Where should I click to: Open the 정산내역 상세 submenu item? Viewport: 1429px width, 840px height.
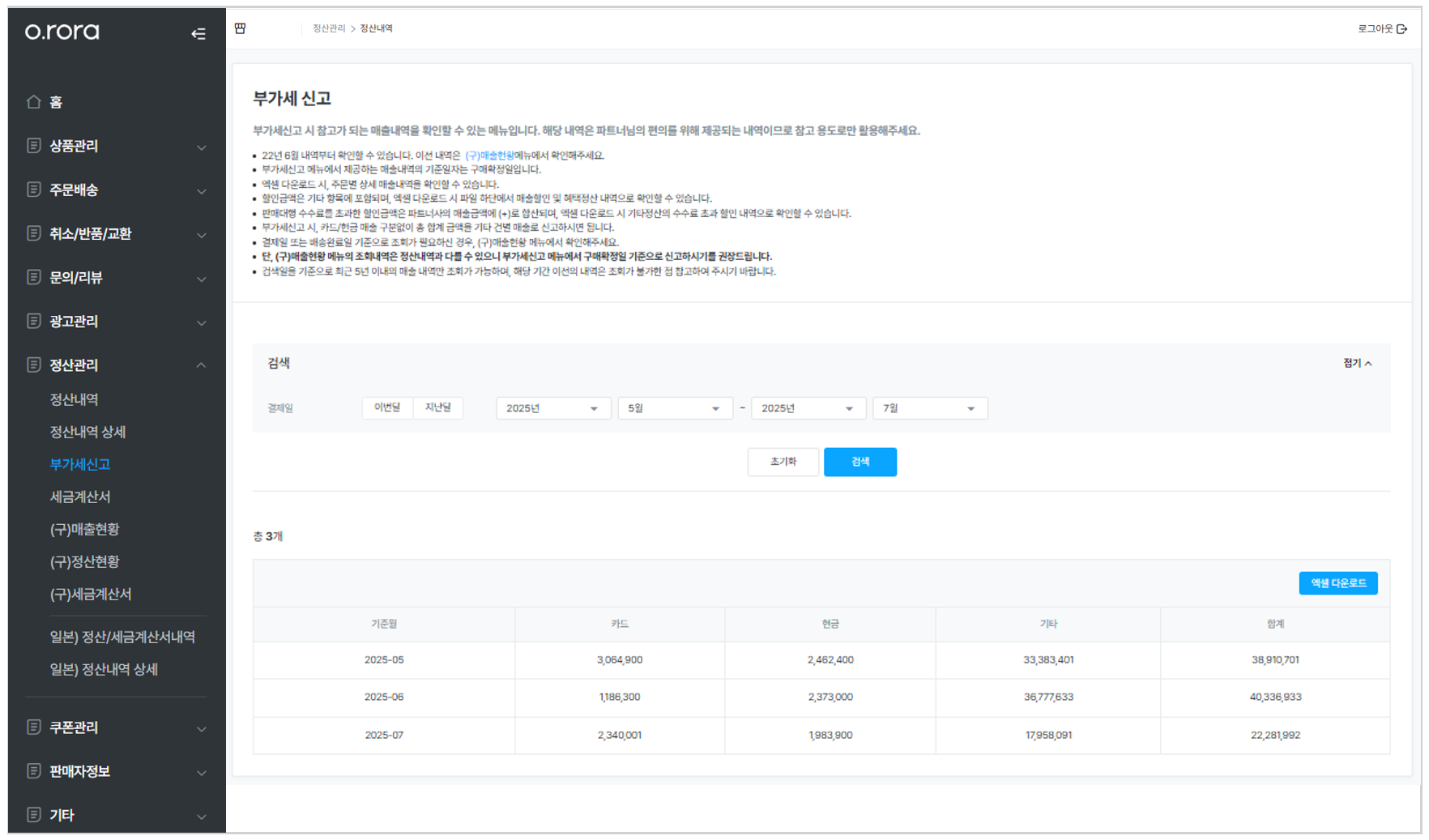coord(87,432)
